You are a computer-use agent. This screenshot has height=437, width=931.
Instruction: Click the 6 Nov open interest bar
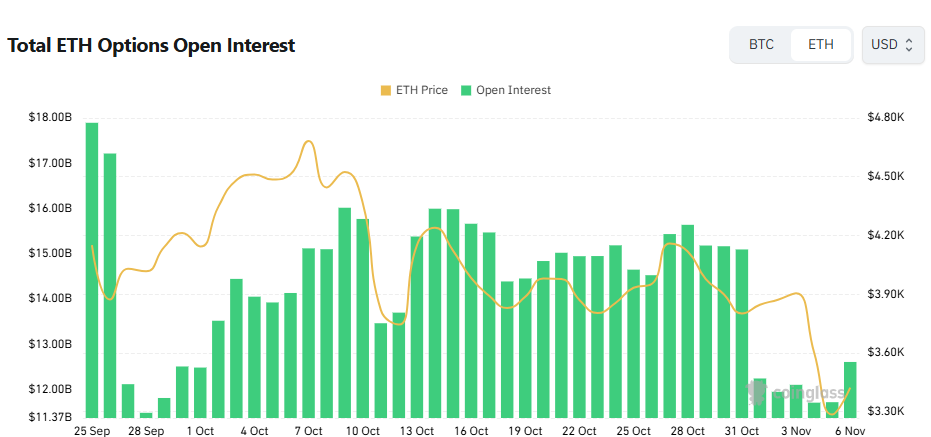pos(850,390)
